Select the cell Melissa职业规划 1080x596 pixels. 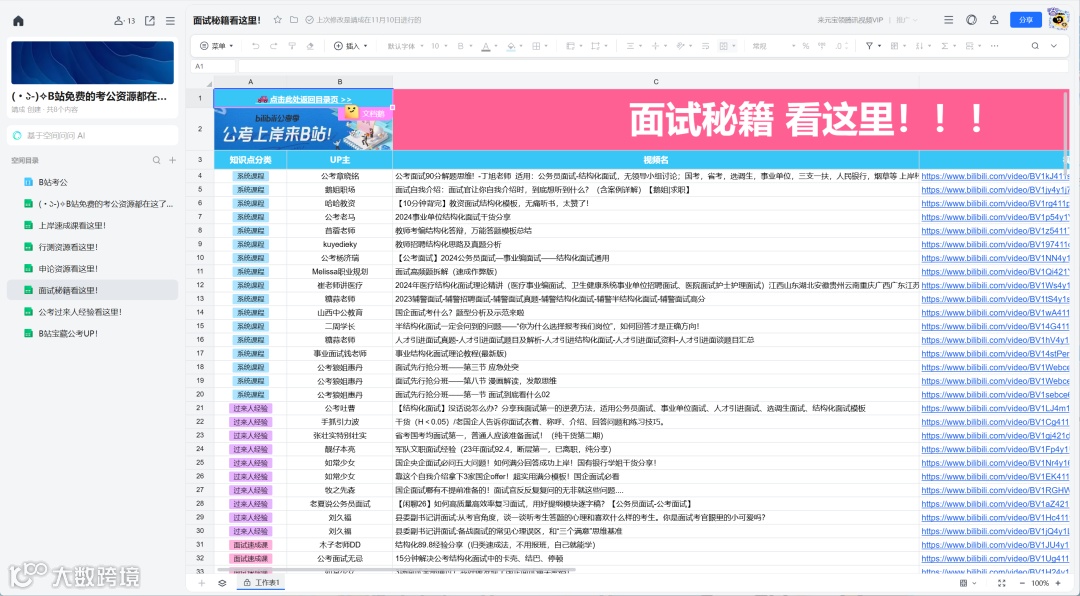[x=340, y=271]
